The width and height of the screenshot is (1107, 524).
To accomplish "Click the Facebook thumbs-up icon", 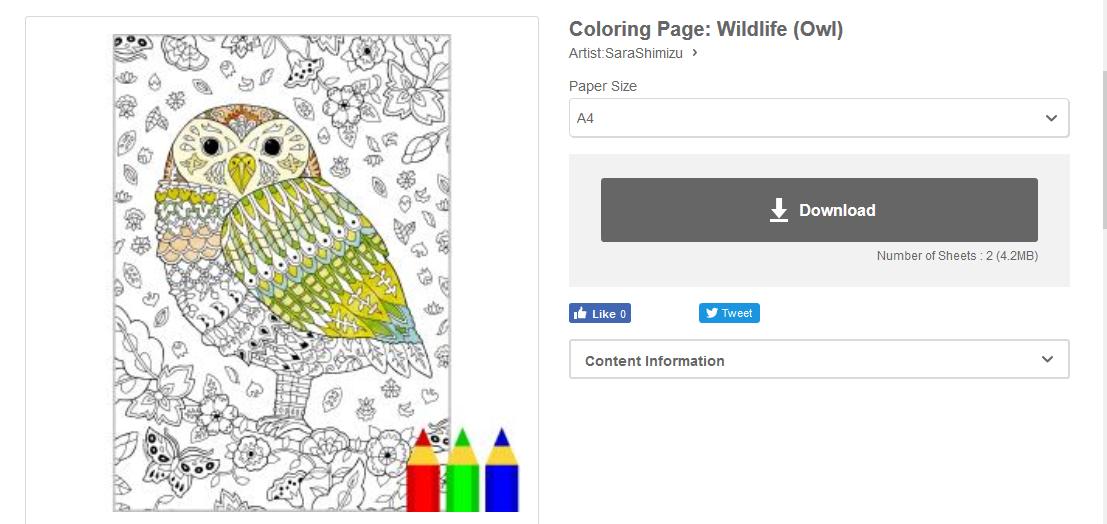I will [581, 313].
